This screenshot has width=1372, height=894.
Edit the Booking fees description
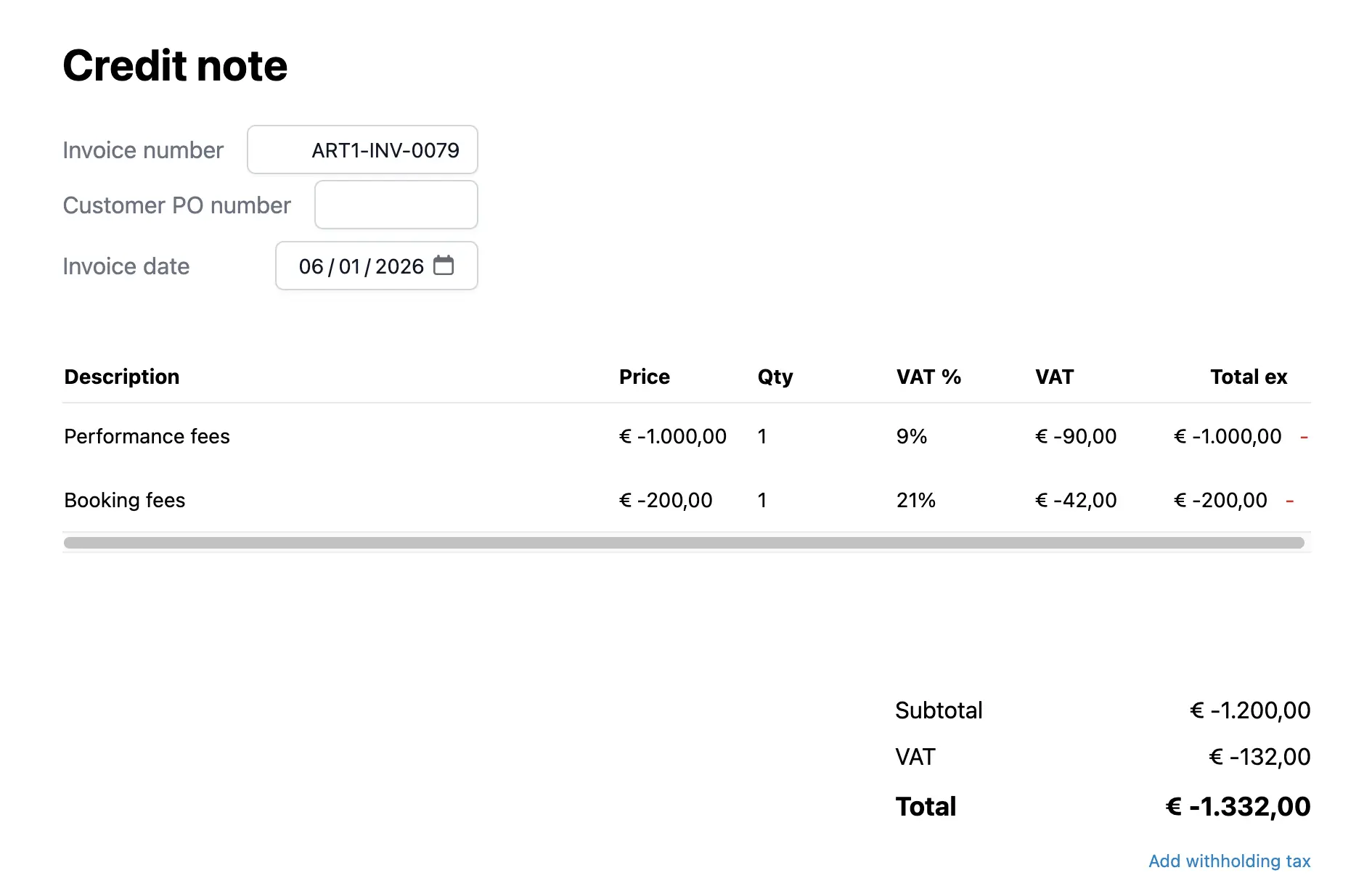[x=125, y=501]
